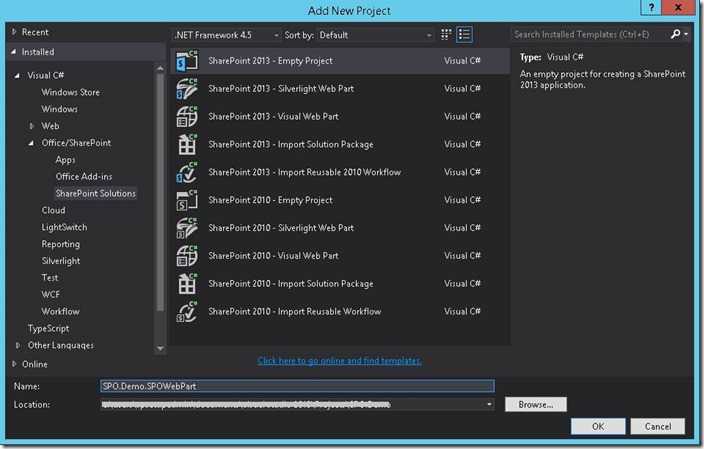704x449 pixels.
Task: Expand the Online section
Action: 14,364
